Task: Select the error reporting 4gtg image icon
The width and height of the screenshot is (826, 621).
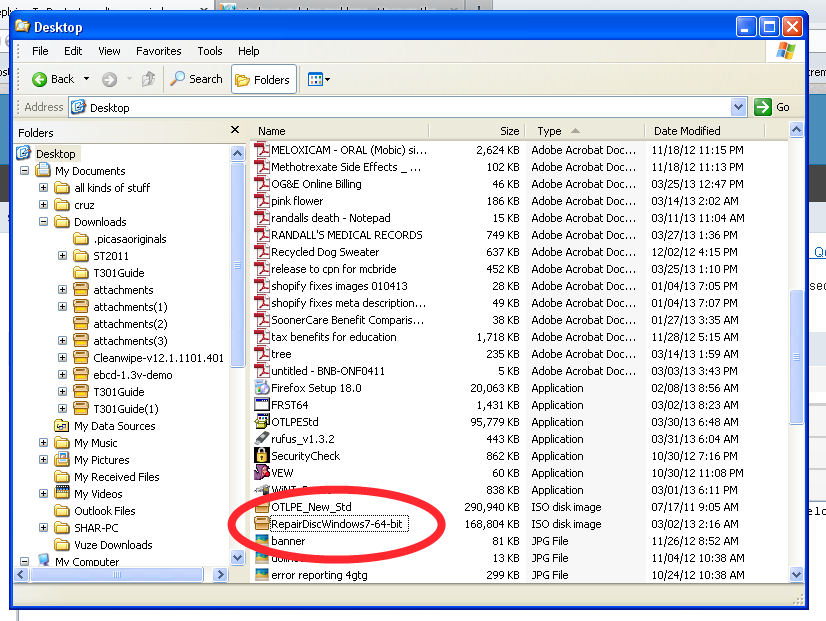Action: pos(262,575)
